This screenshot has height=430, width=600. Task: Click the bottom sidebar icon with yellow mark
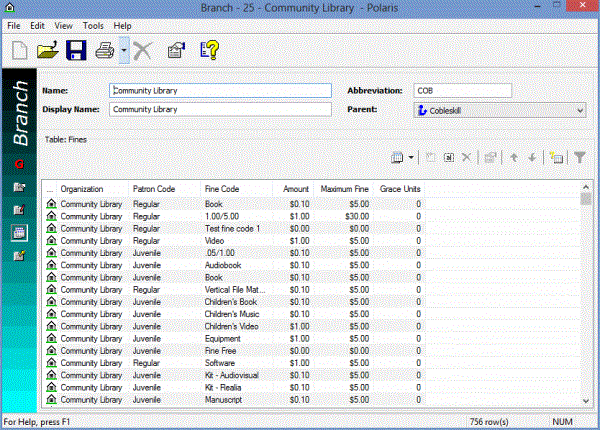click(19, 256)
